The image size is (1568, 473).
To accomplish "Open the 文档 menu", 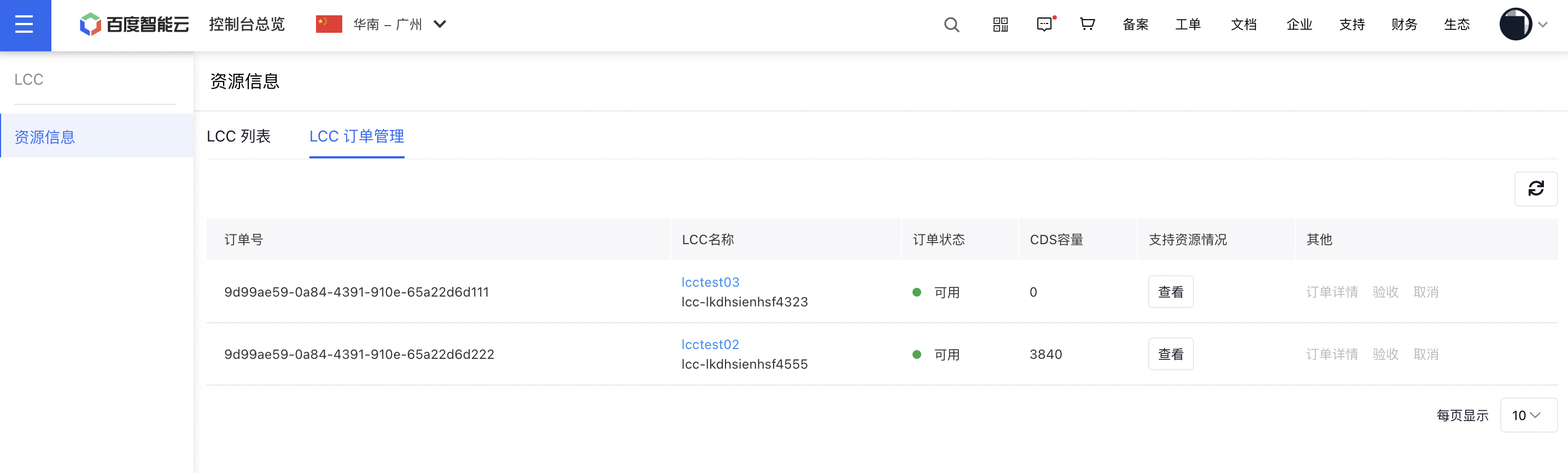I will pos(1244,25).
